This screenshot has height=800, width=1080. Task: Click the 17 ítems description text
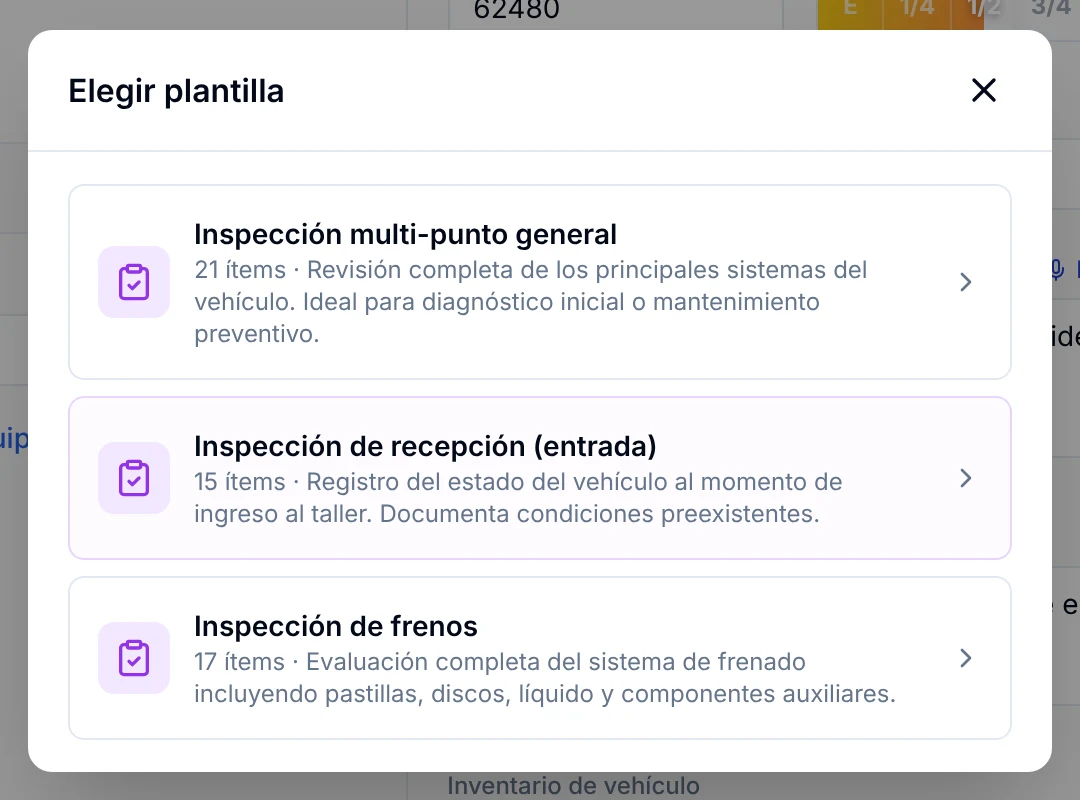point(545,678)
